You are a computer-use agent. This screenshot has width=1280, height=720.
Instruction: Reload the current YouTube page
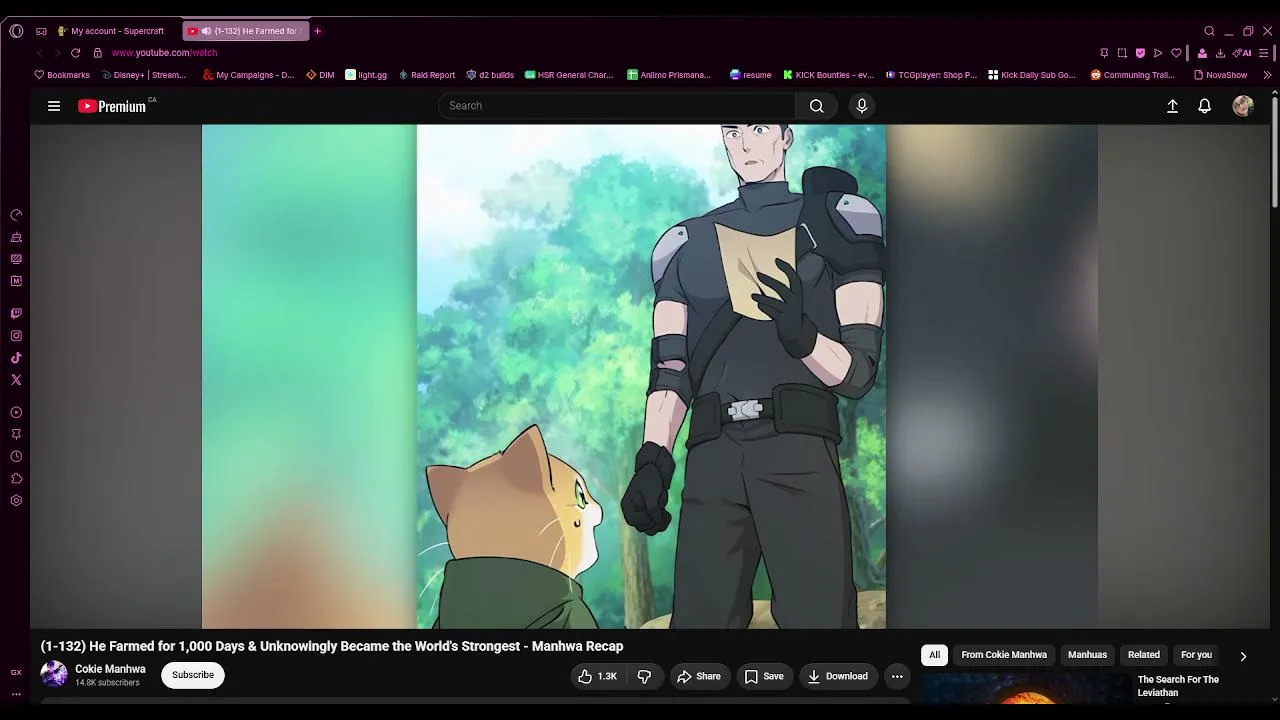tap(75, 53)
